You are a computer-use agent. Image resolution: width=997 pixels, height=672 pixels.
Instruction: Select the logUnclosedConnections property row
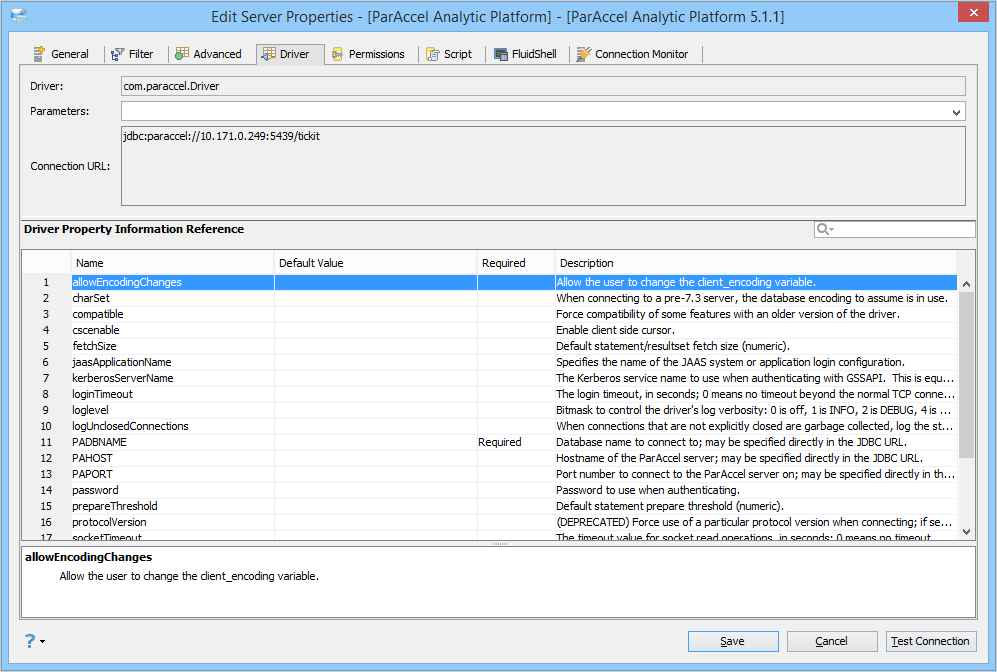[490, 426]
